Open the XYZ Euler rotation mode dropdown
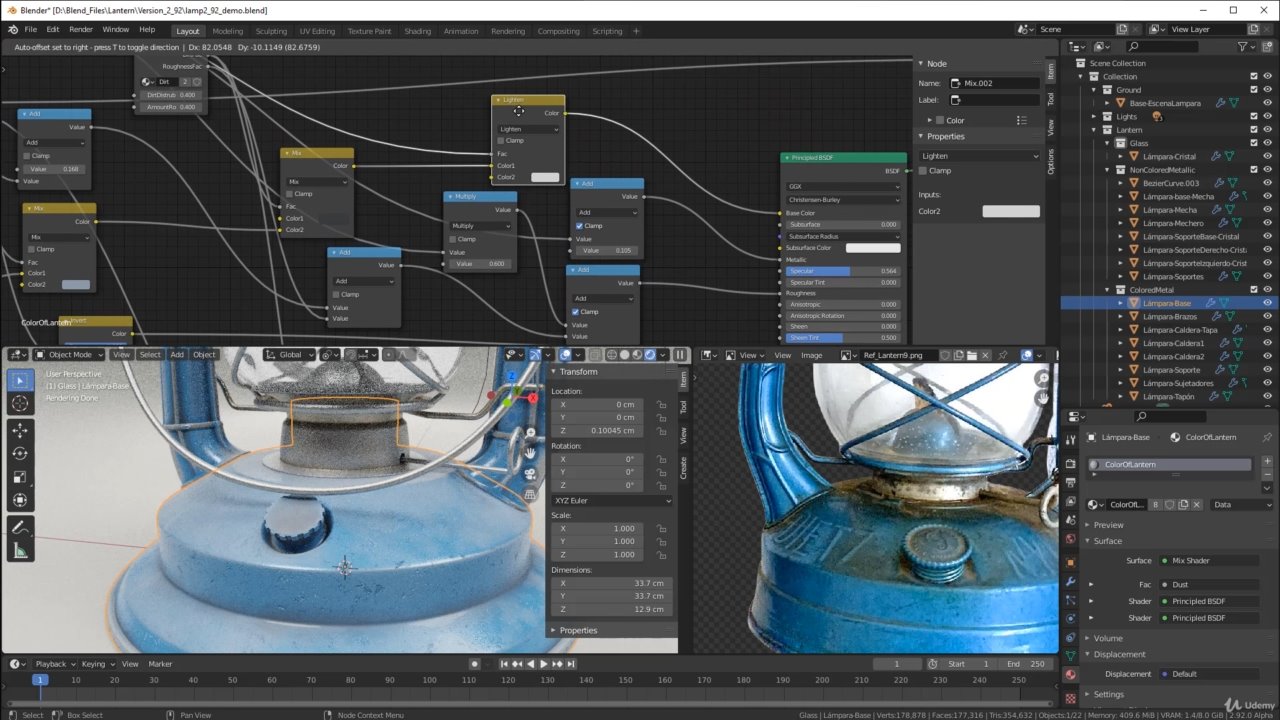Screen dimensions: 1280x720 coord(612,500)
